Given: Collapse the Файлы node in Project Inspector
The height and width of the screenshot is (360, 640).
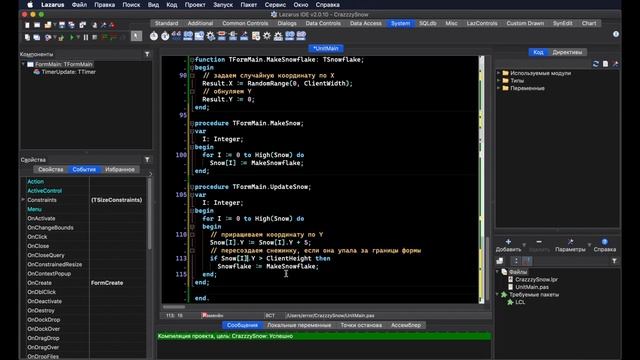Looking at the screenshot, I should click(x=498, y=272).
